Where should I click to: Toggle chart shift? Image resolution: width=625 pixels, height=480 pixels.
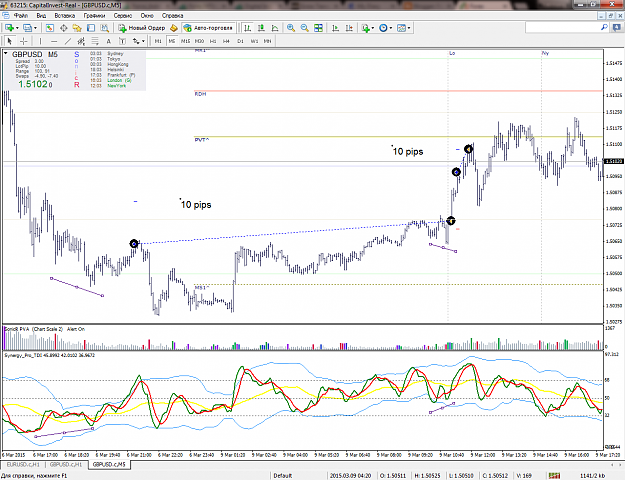click(x=349, y=28)
